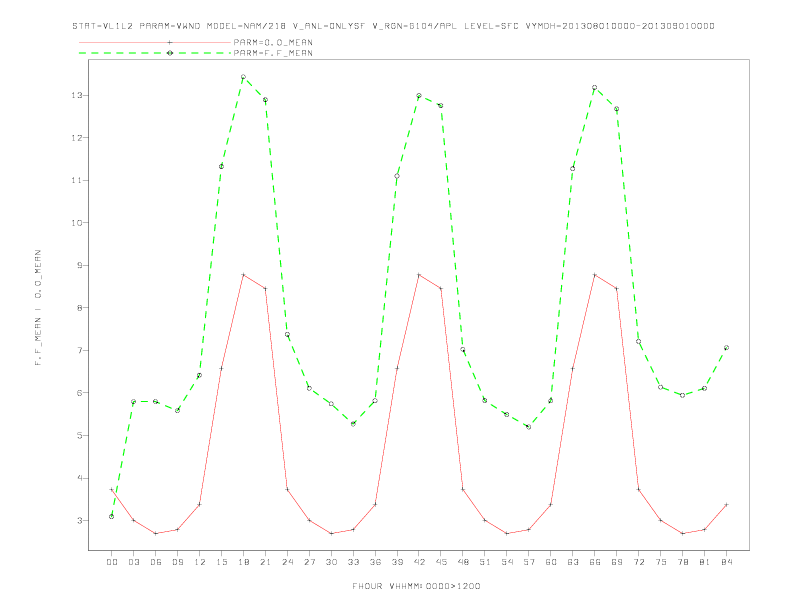The image size is (792, 612).
Task: Click the x-axis tick label 72
Action: (639, 562)
